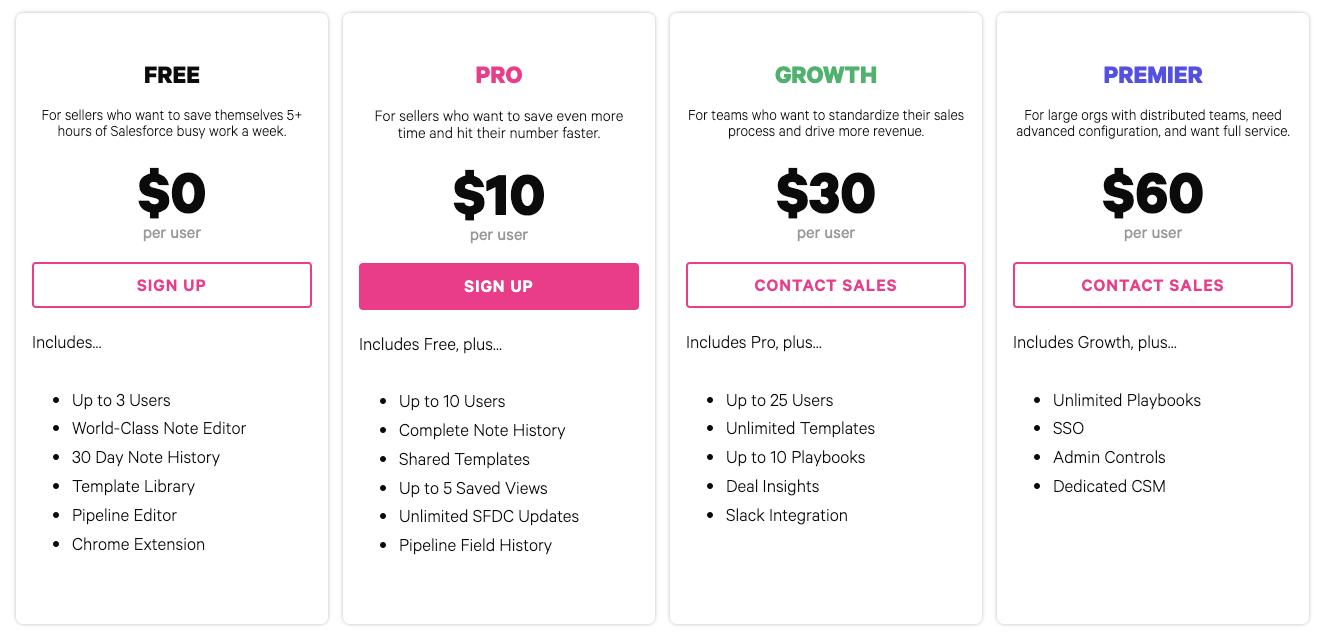Click the Slack Integration list item
The height and width of the screenshot is (637, 1322).
(x=786, y=515)
